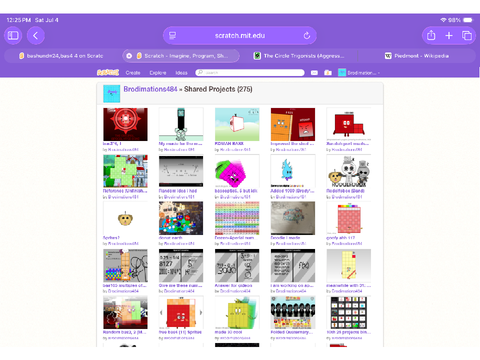Open the orange and angry red block thumbnail
The image size is (480, 360).
tap(293, 124)
